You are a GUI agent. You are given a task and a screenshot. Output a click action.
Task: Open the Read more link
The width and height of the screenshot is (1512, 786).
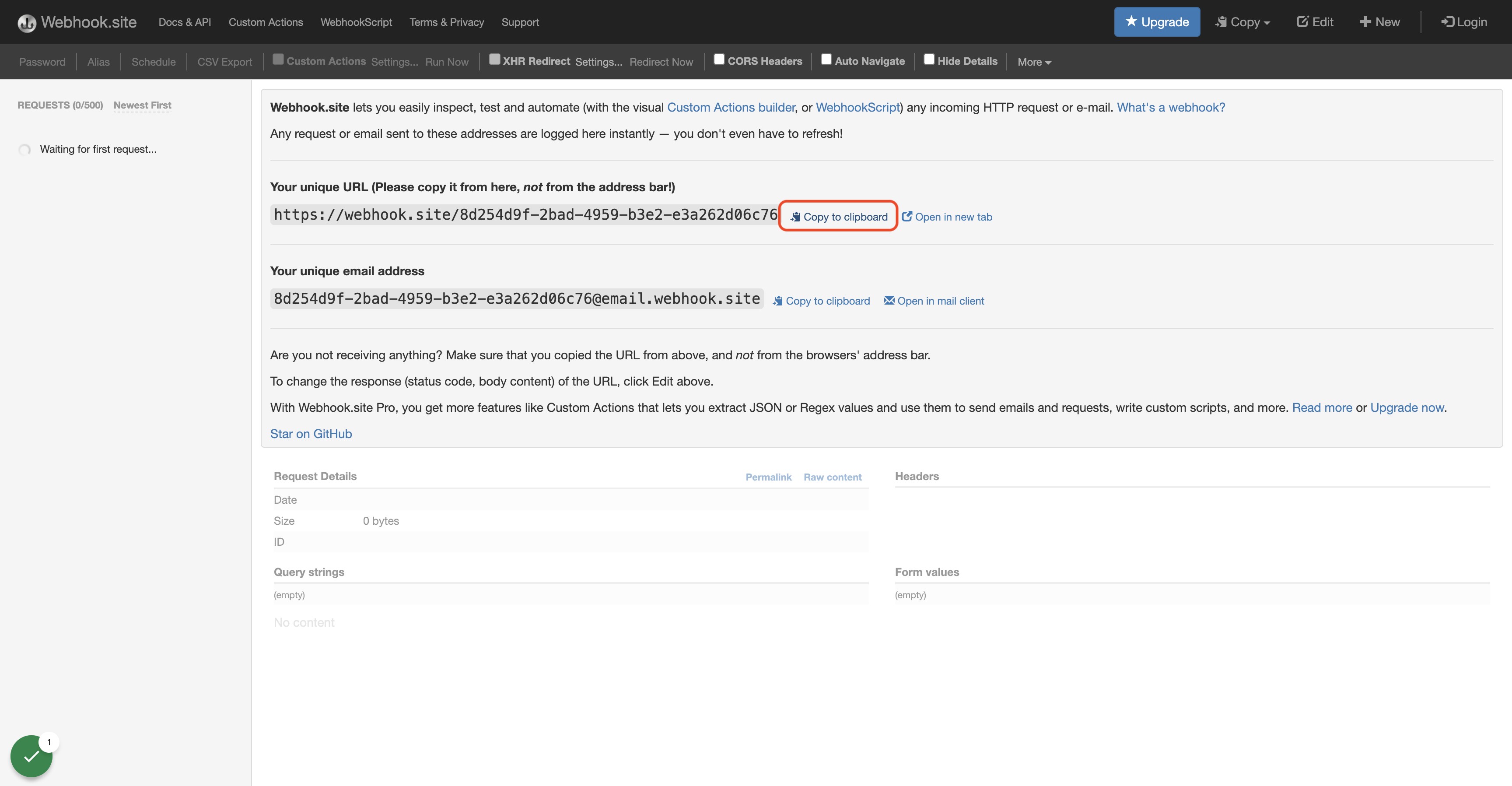(1322, 407)
